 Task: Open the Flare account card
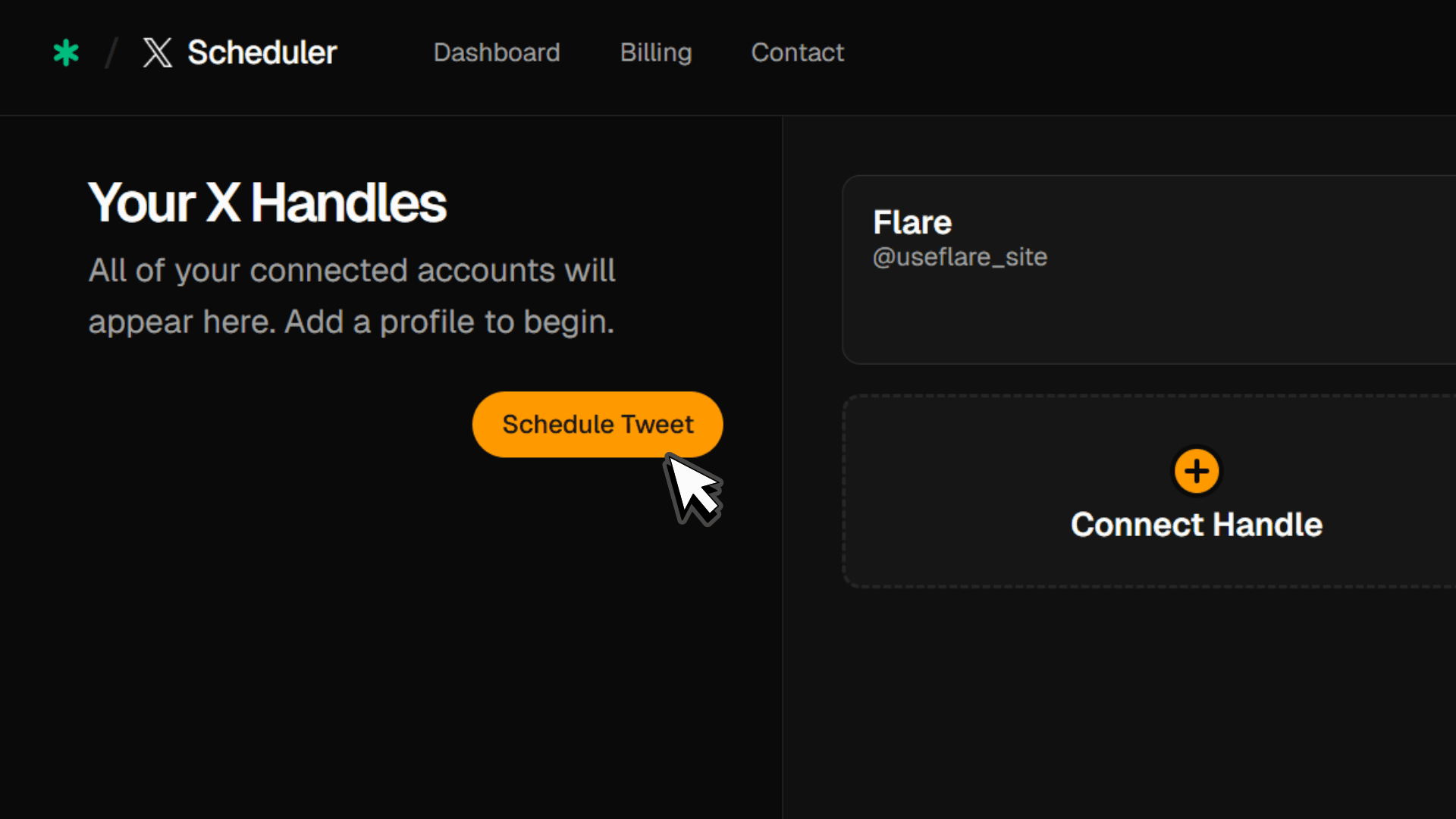[x=1149, y=270]
